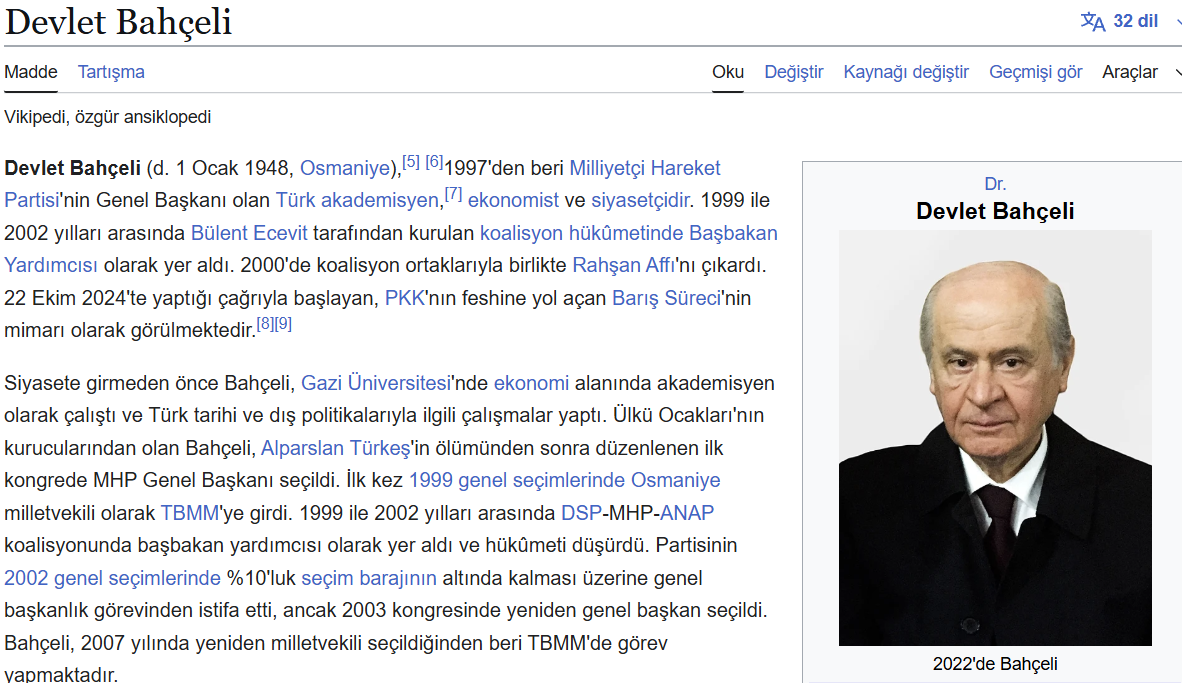Open citation reference [7]
This screenshot has height=683, width=1182.
[x=453, y=194]
